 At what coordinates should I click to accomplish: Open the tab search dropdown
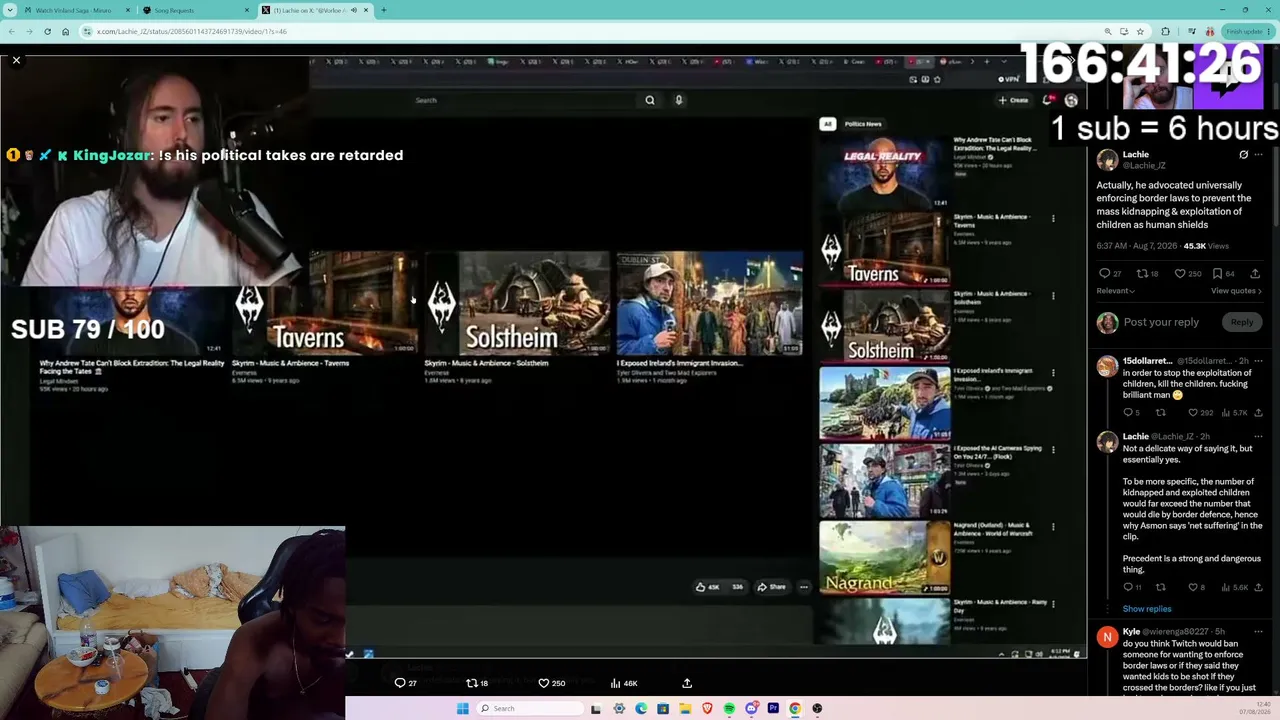9,10
